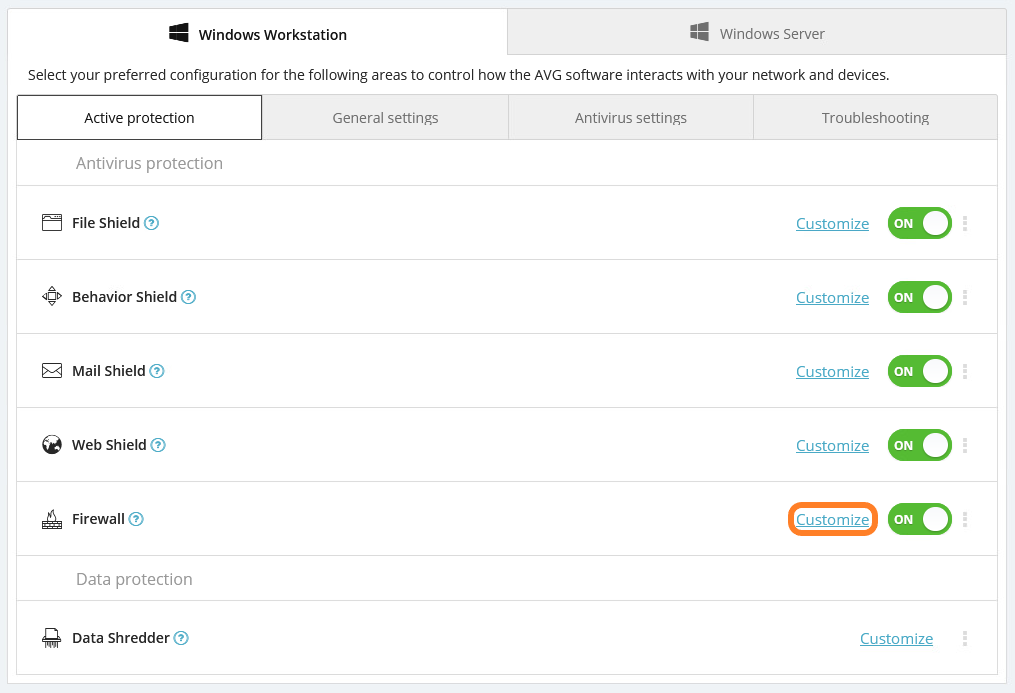Click the Data Shredder icon
Viewport: 1015px width, 693px height.
pyautogui.click(x=51, y=637)
